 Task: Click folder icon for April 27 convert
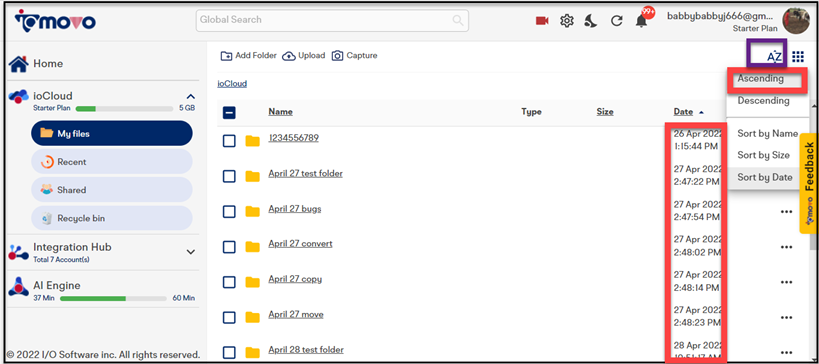tap(253, 246)
